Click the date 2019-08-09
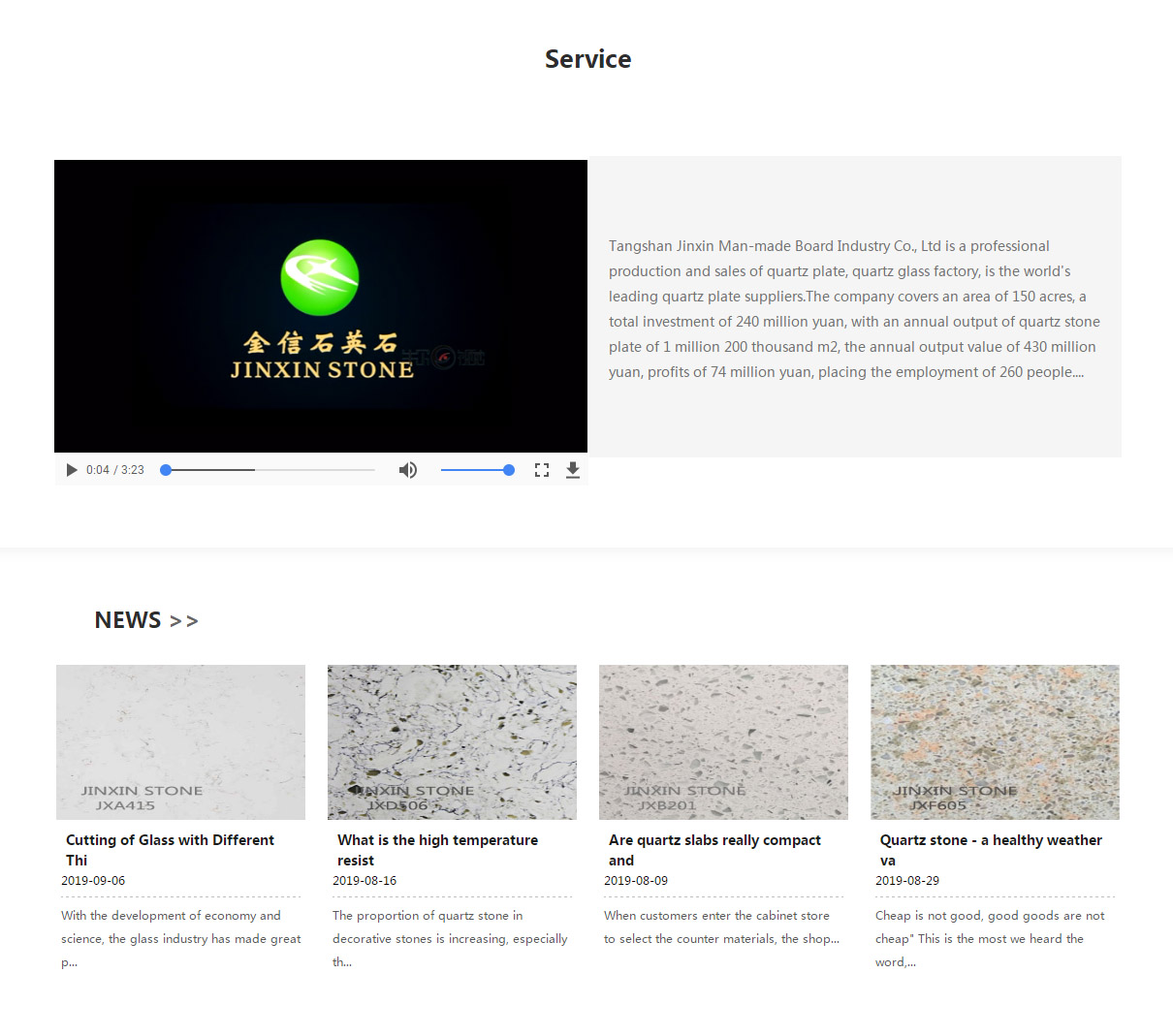The image size is (1173, 1036). click(636, 881)
